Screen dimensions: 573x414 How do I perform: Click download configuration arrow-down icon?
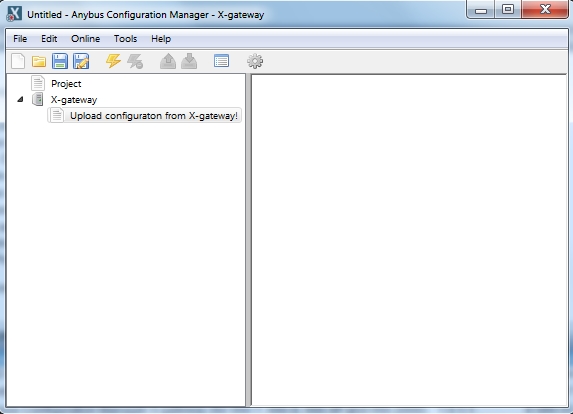[x=189, y=61]
